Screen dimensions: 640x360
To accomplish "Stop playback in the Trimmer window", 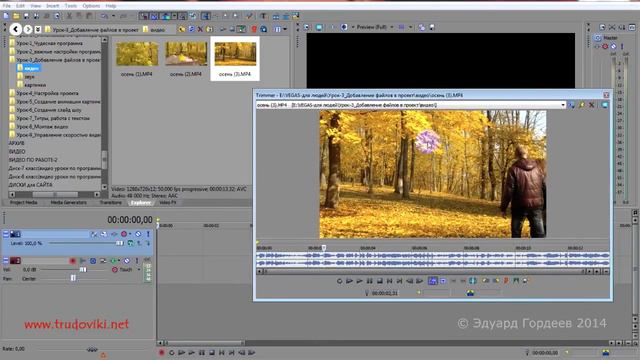I will pos(380,281).
